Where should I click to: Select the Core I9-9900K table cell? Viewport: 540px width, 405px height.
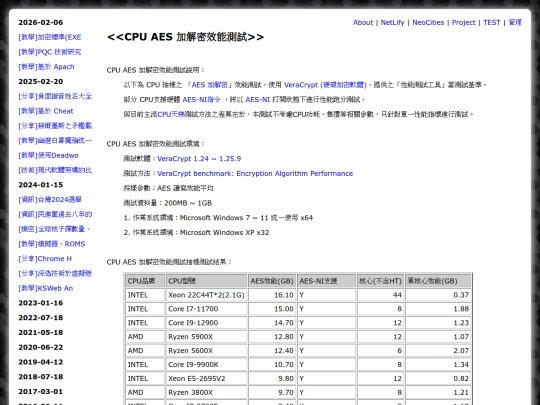[x=206, y=365]
